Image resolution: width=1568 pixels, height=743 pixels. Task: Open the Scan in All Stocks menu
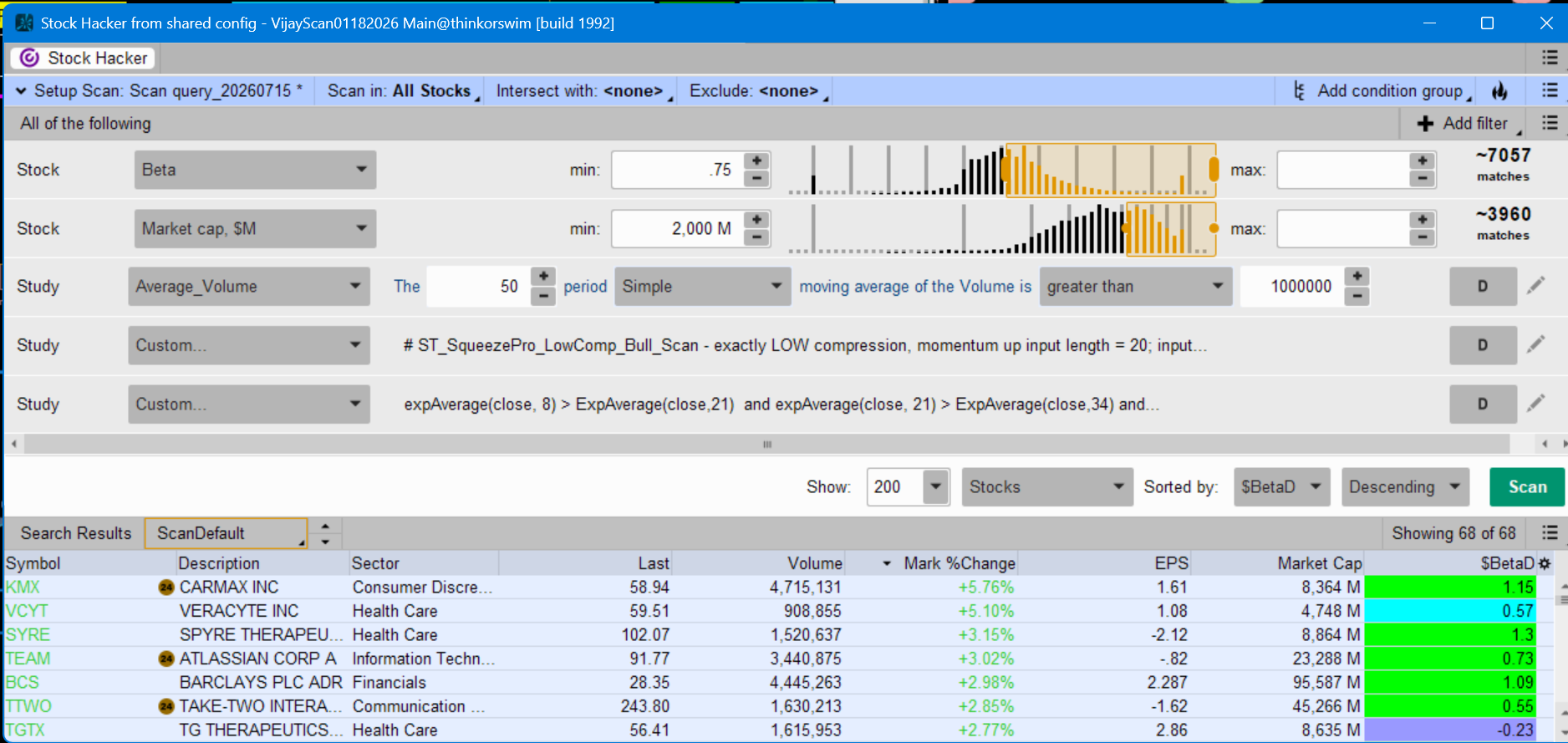pos(404,91)
